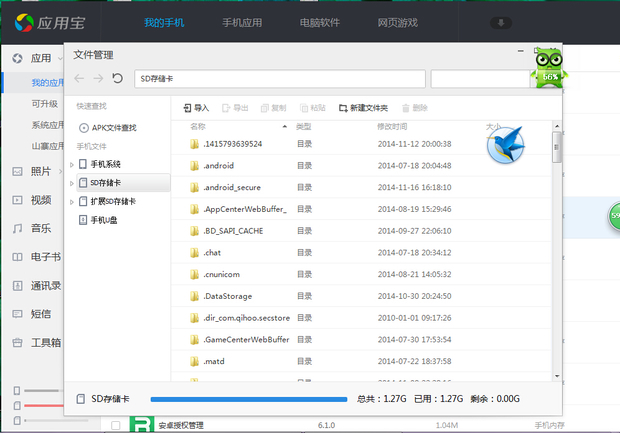Click the scrollbar up arrow in file list
The image size is (620, 433).
557,126
